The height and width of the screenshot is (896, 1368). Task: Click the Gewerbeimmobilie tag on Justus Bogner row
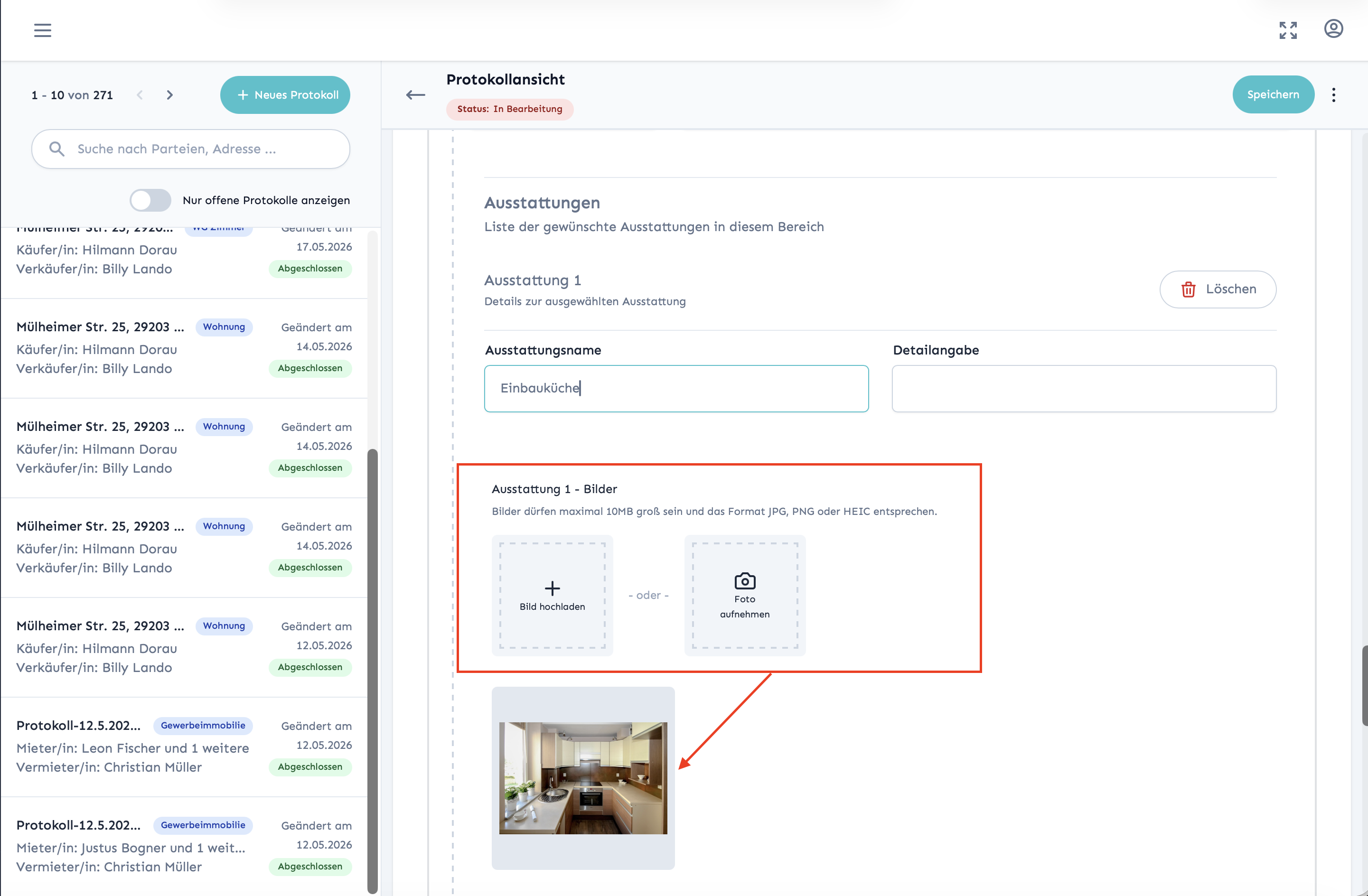[203, 825]
